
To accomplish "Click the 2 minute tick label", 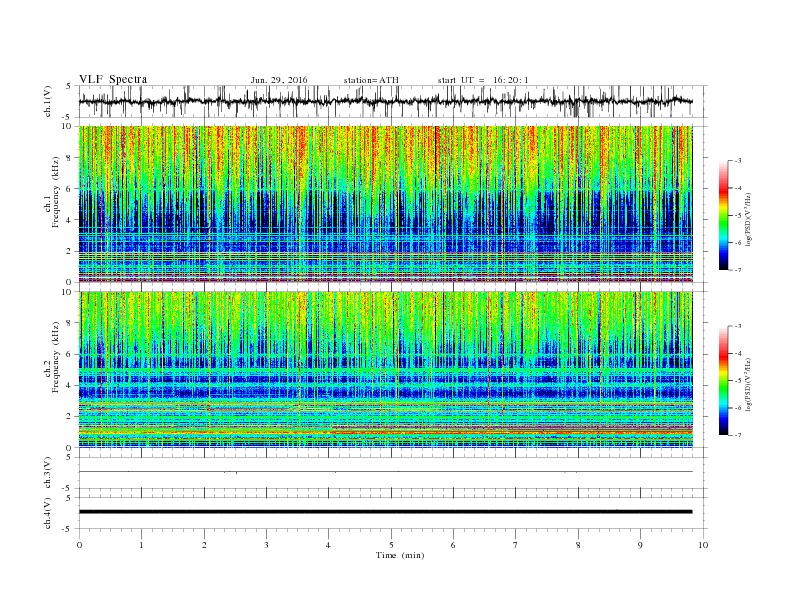I will click(204, 545).
